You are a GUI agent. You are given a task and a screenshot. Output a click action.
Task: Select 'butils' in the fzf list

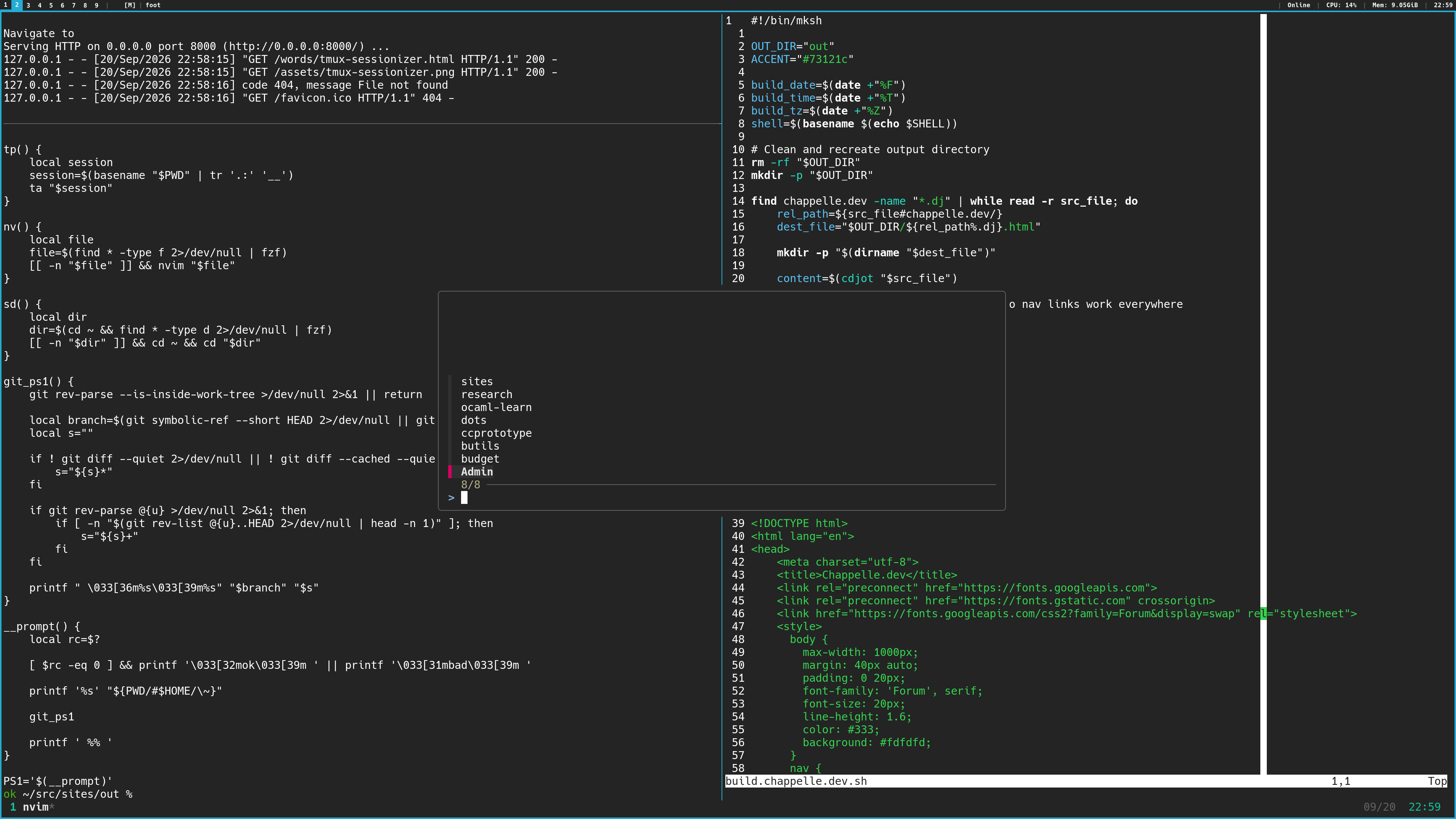tap(480, 446)
